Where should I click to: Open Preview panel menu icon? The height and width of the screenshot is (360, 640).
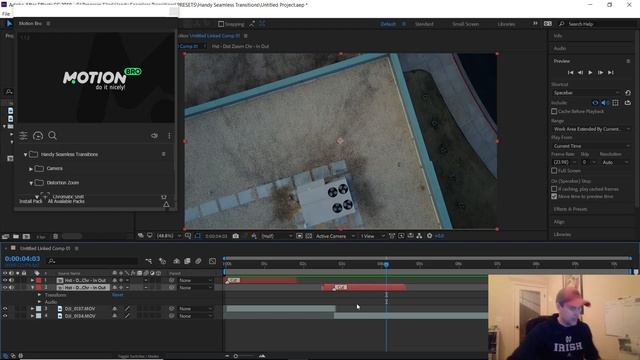628,61
